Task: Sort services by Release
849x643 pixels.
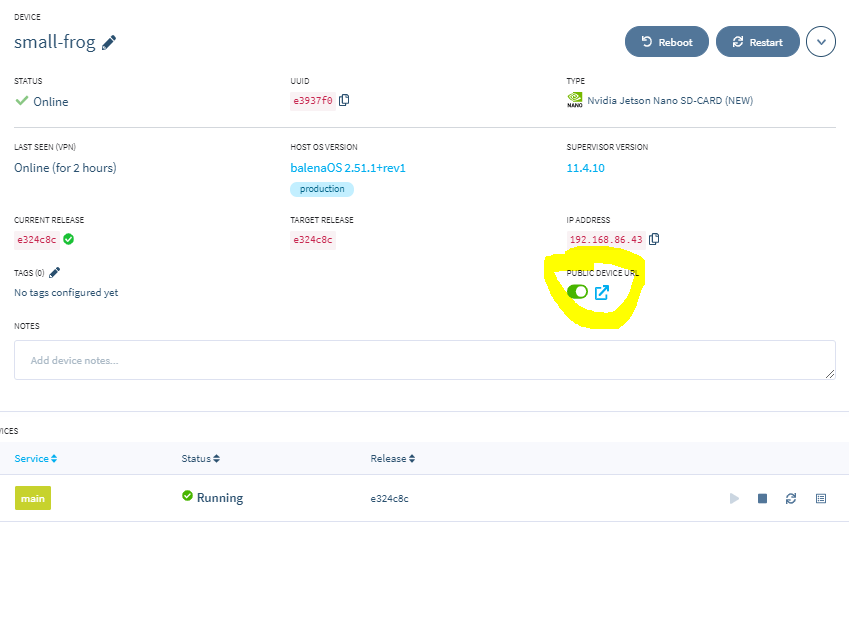Action: point(392,458)
